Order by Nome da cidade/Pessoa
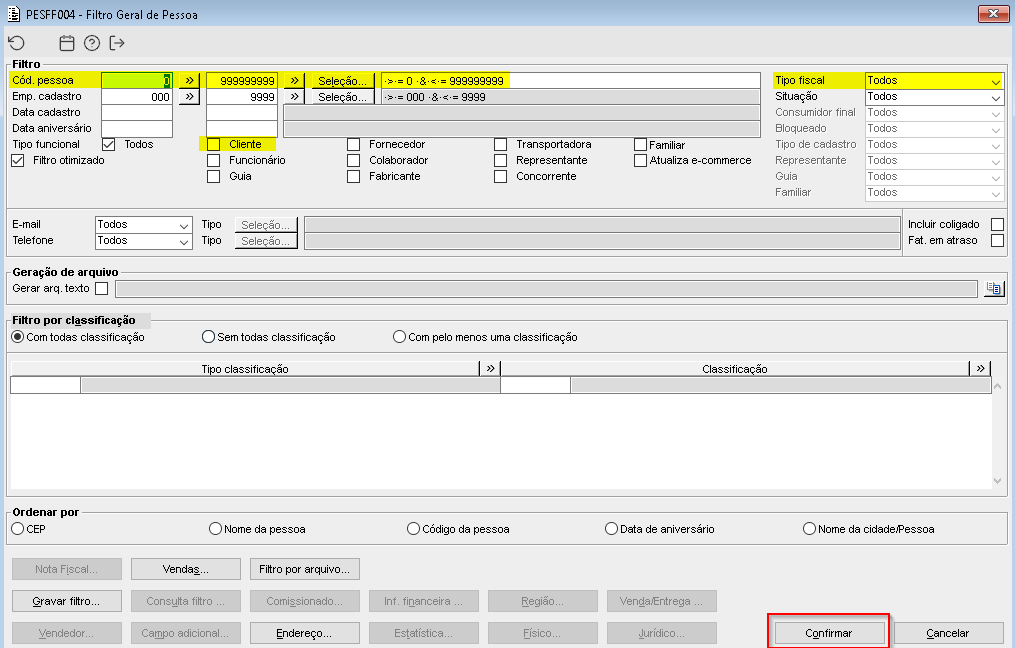 click(809, 529)
